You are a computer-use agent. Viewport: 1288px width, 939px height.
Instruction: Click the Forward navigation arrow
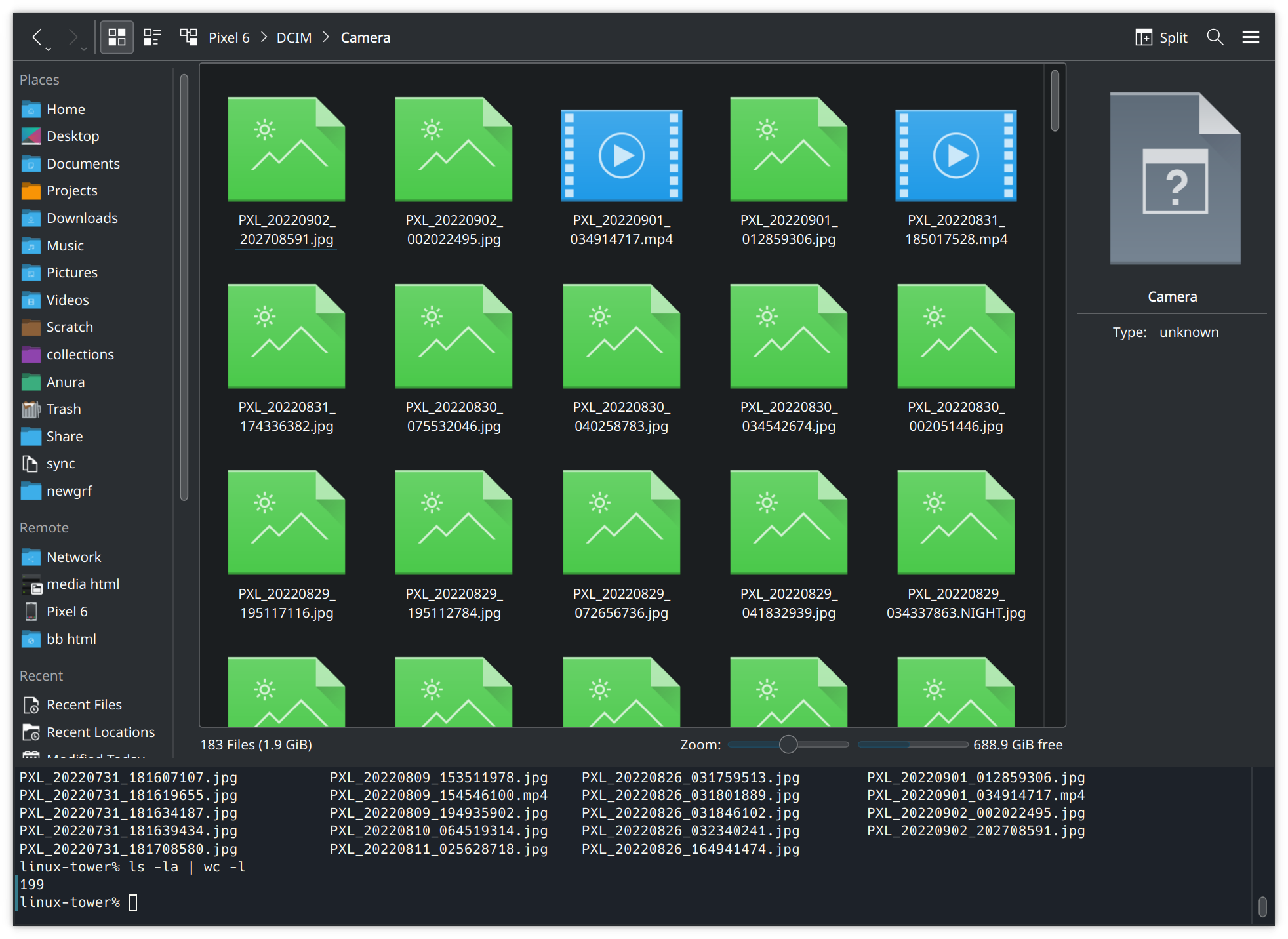[72, 37]
